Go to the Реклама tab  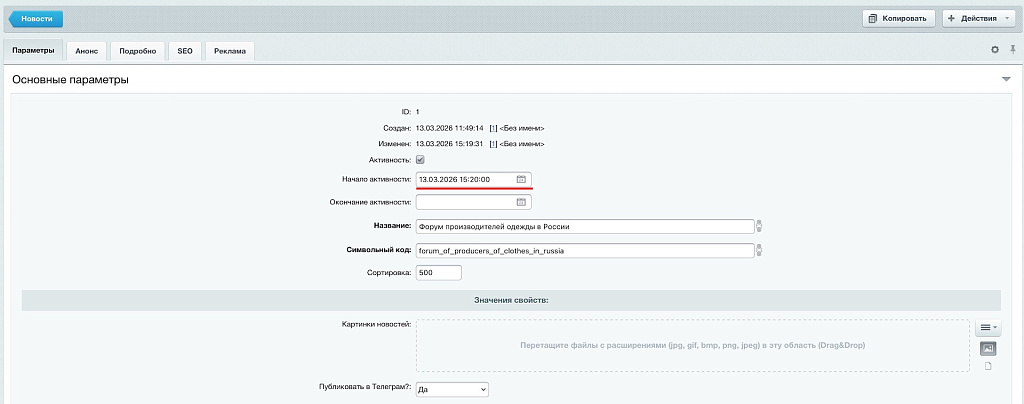pyautogui.click(x=229, y=50)
